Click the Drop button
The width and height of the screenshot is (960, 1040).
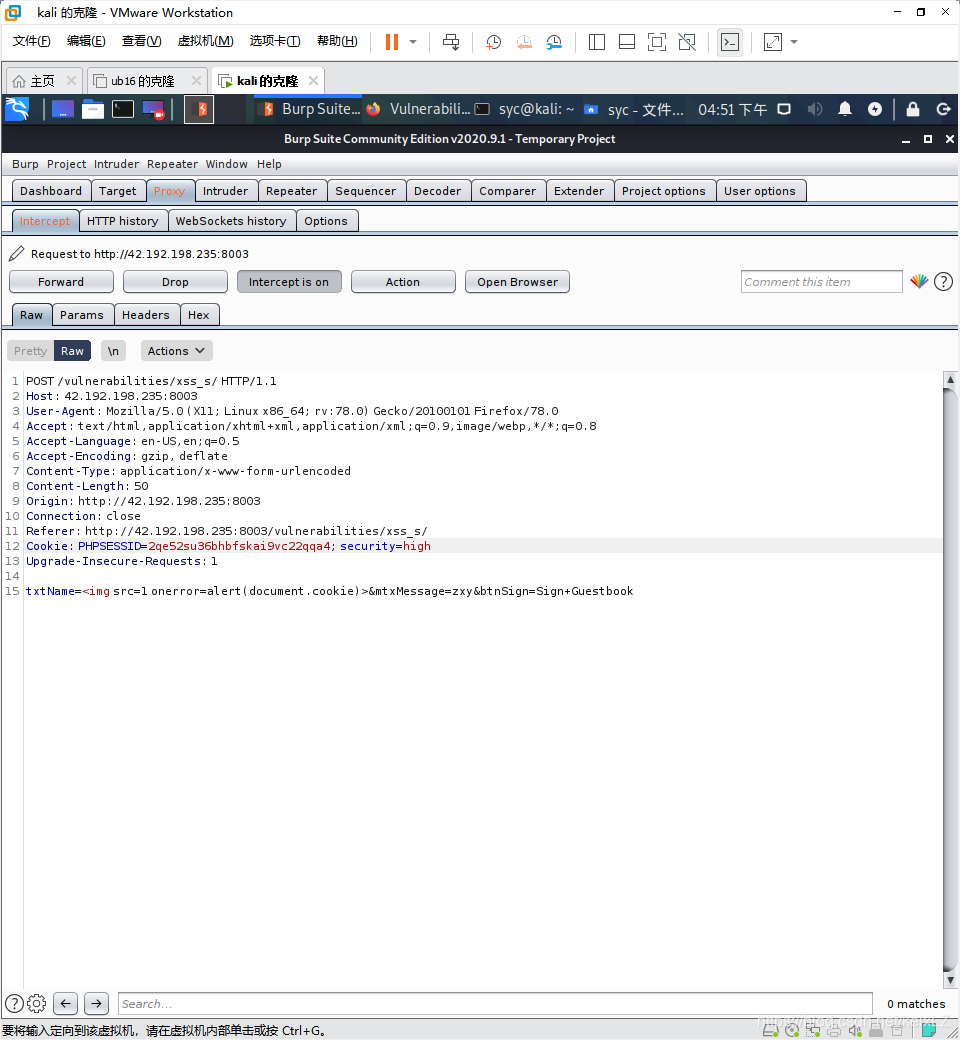175,282
